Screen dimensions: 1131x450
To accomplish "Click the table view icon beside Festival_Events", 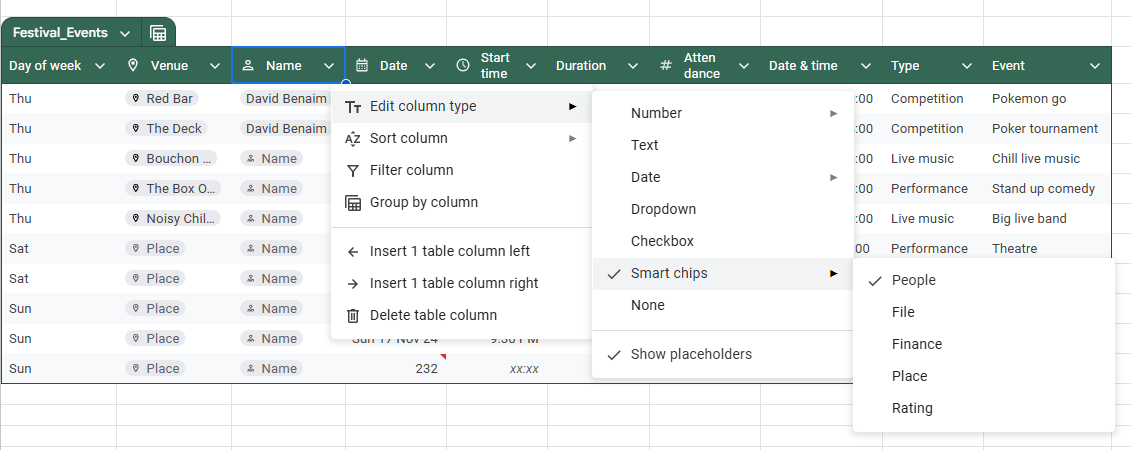I will (158, 33).
